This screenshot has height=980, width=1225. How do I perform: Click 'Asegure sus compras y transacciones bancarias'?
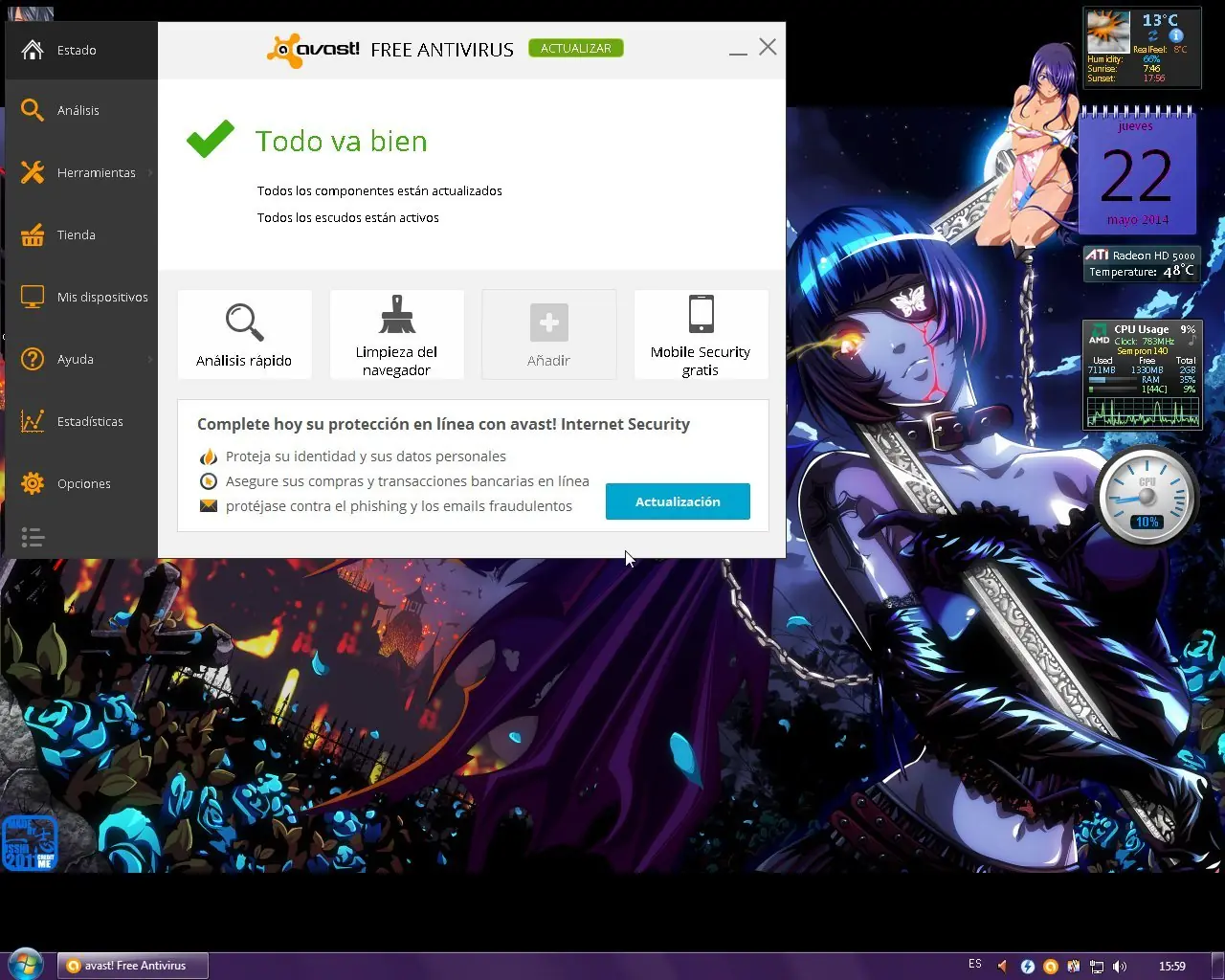408,481
